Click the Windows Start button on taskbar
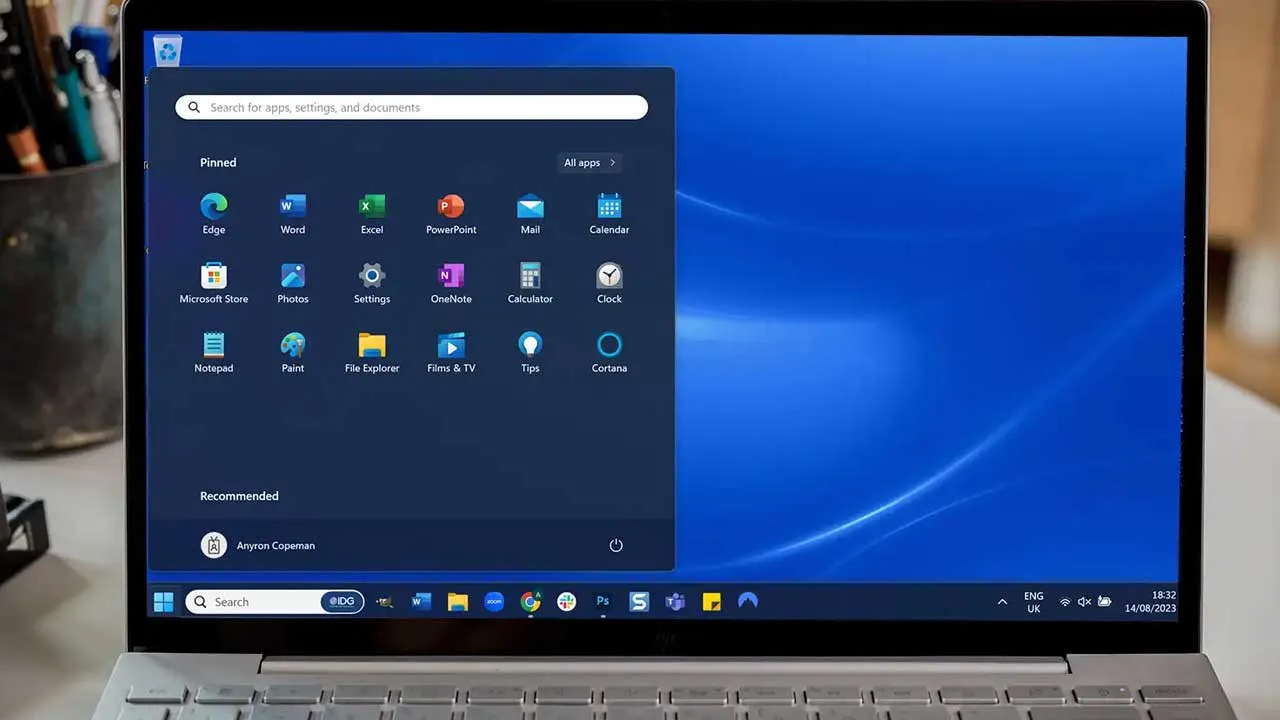This screenshot has width=1280, height=720. click(x=163, y=601)
